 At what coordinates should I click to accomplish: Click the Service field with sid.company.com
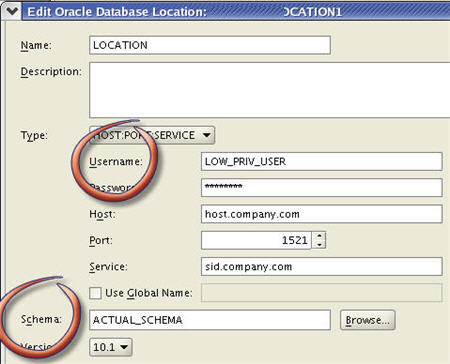(322, 267)
